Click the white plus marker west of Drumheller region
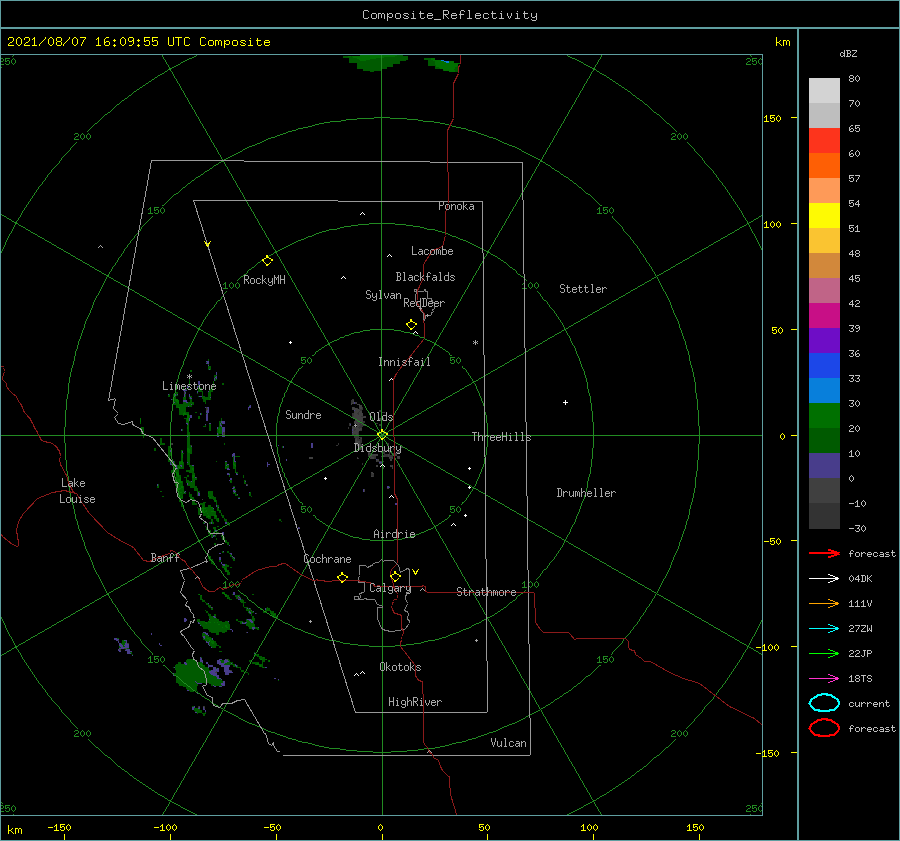This screenshot has height=841, width=900. pyautogui.click(x=565, y=402)
